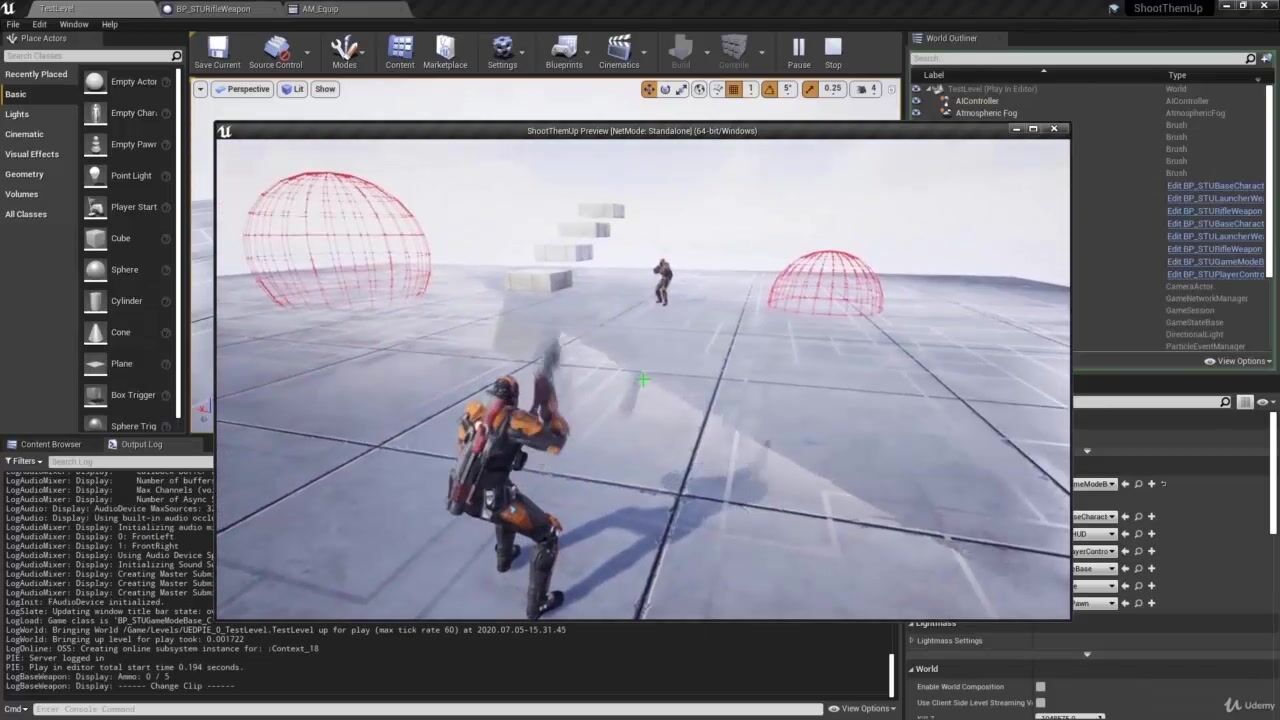The width and height of the screenshot is (1280, 720).
Task: Open the viewport options arrow dropdown
Action: coord(200,89)
